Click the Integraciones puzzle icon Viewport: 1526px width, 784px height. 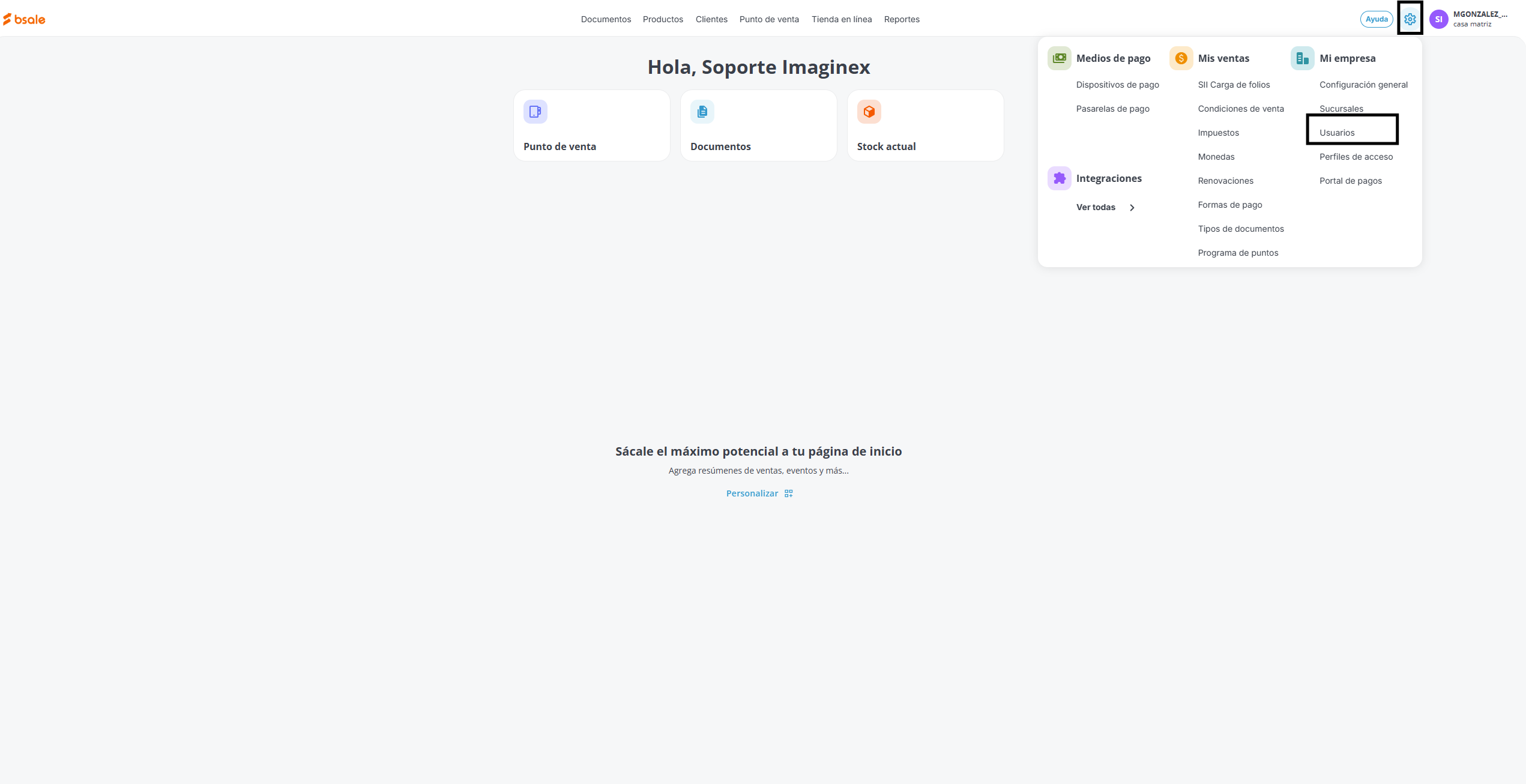click(x=1059, y=178)
